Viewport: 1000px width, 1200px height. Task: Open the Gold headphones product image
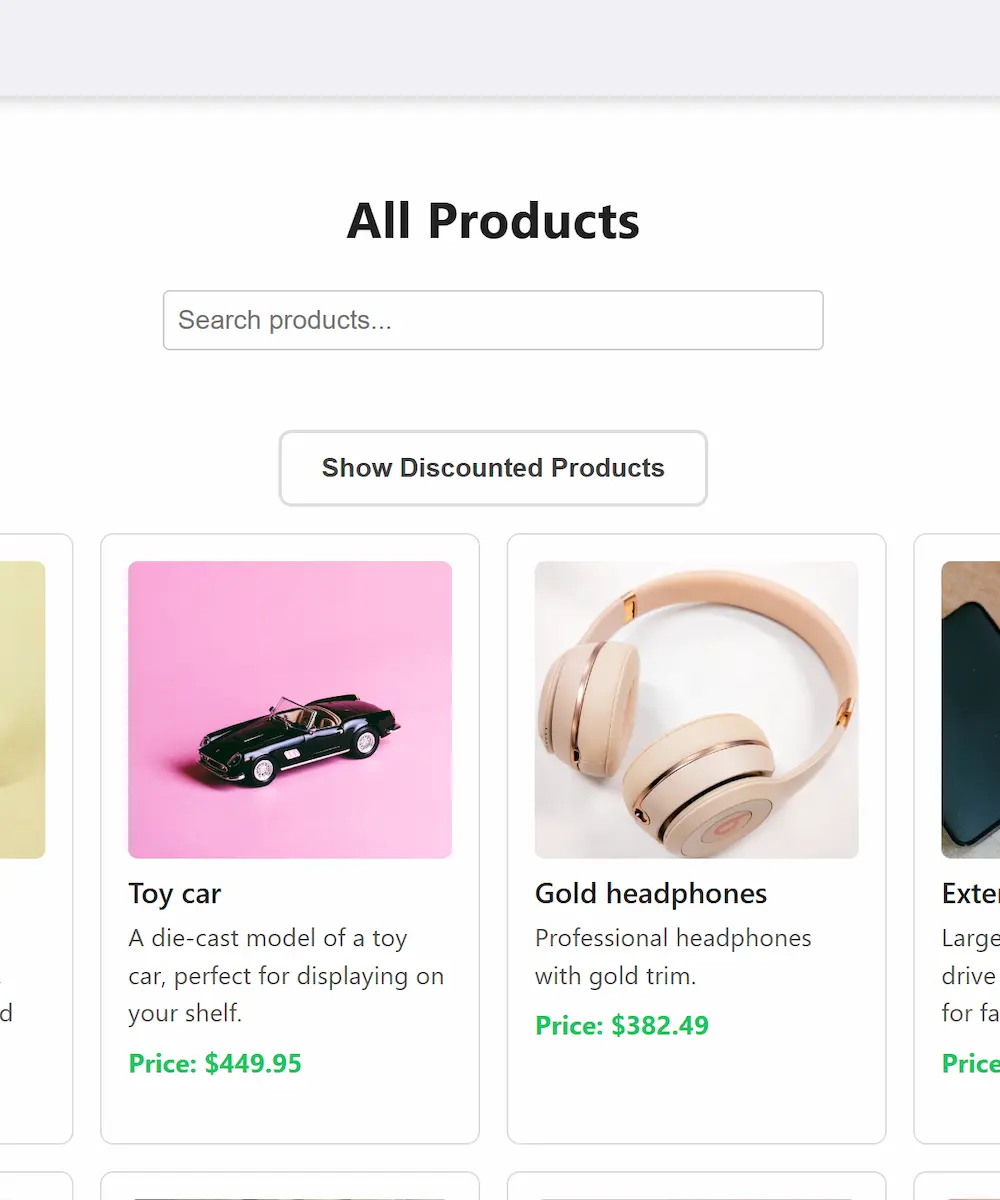click(696, 709)
